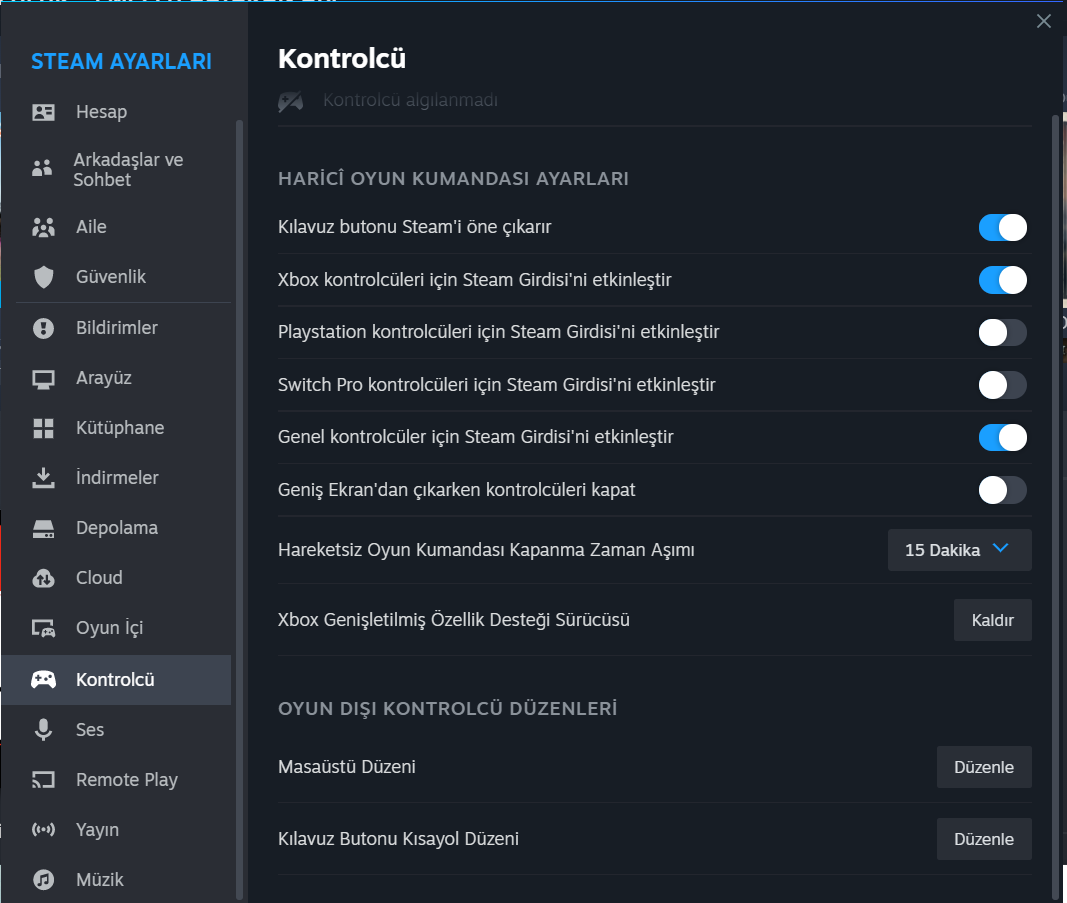Click the Remote Play cast icon

[x=43, y=780]
